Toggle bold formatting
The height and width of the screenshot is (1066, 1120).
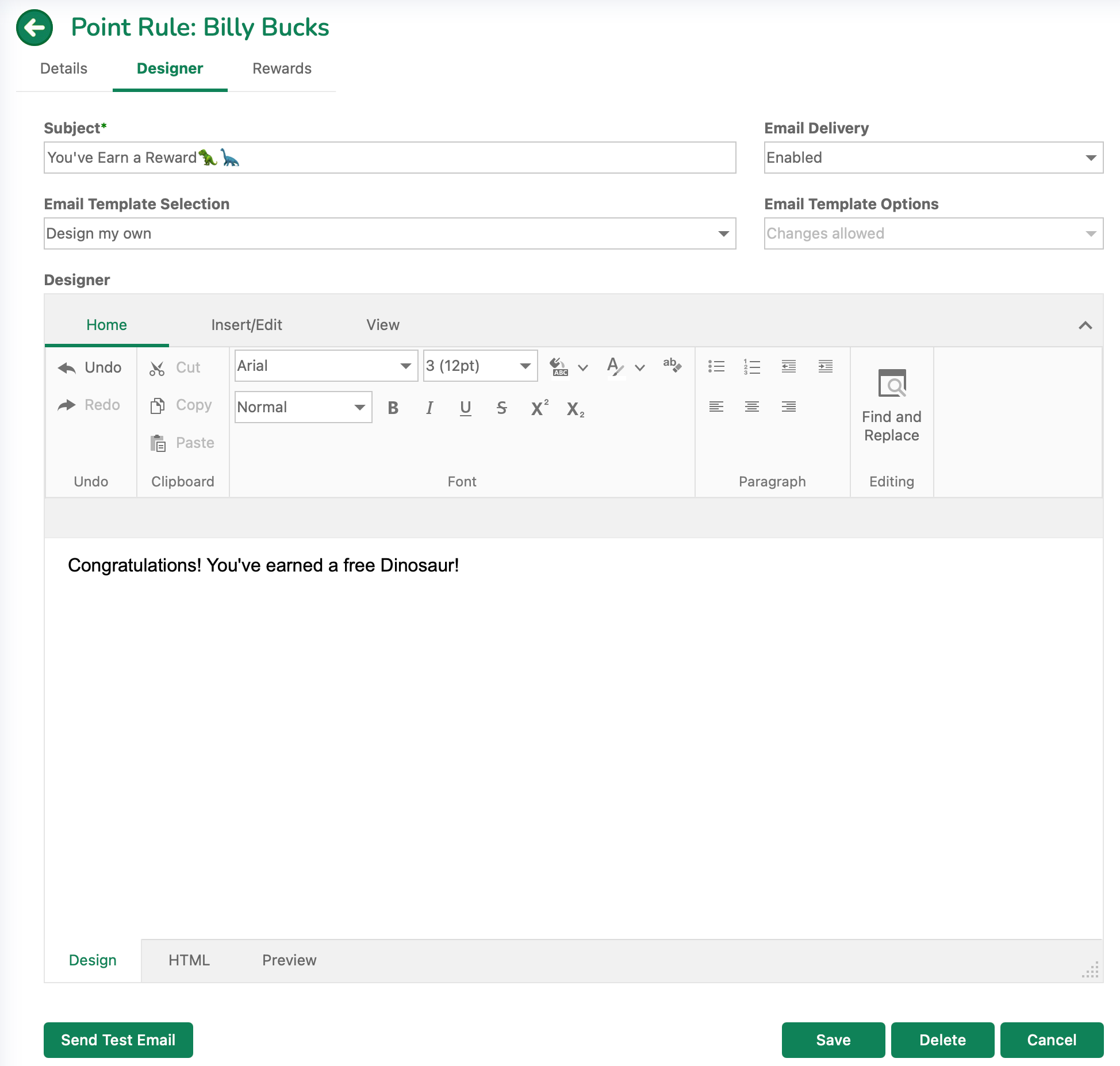(393, 408)
